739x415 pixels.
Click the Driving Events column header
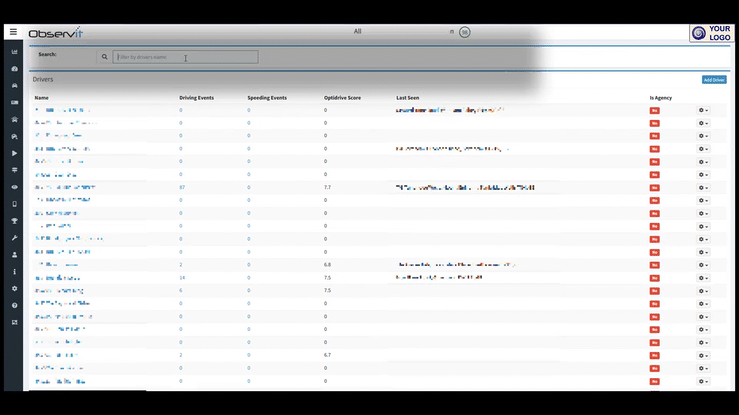click(197, 98)
